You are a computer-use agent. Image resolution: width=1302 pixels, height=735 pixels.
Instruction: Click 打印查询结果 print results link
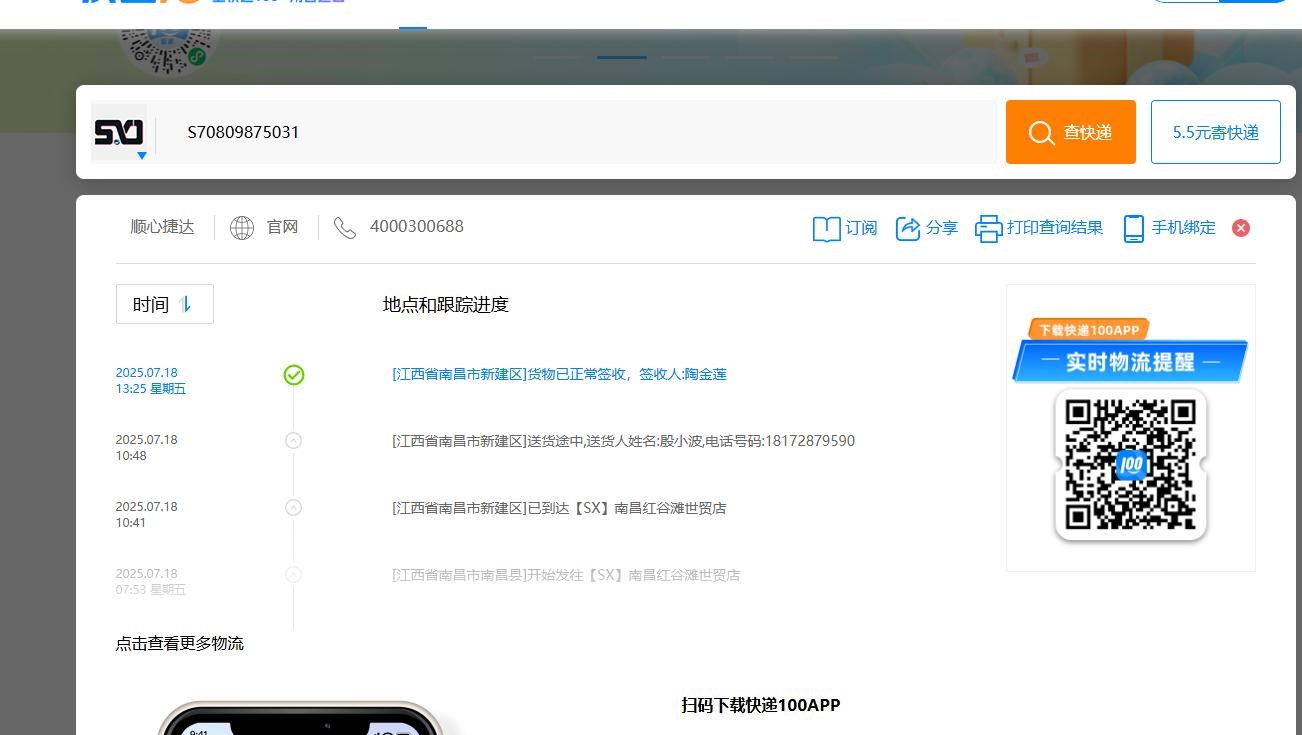pyautogui.click(x=1055, y=228)
